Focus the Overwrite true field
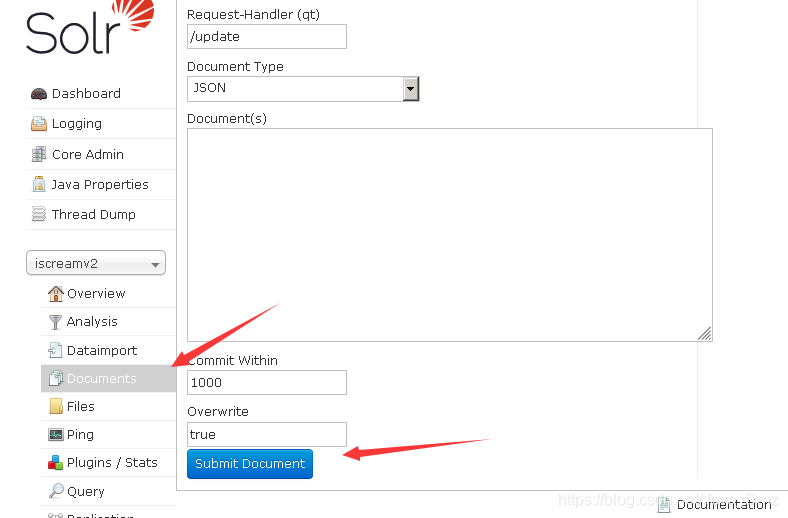Viewport: 788px width, 518px height. point(267,435)
